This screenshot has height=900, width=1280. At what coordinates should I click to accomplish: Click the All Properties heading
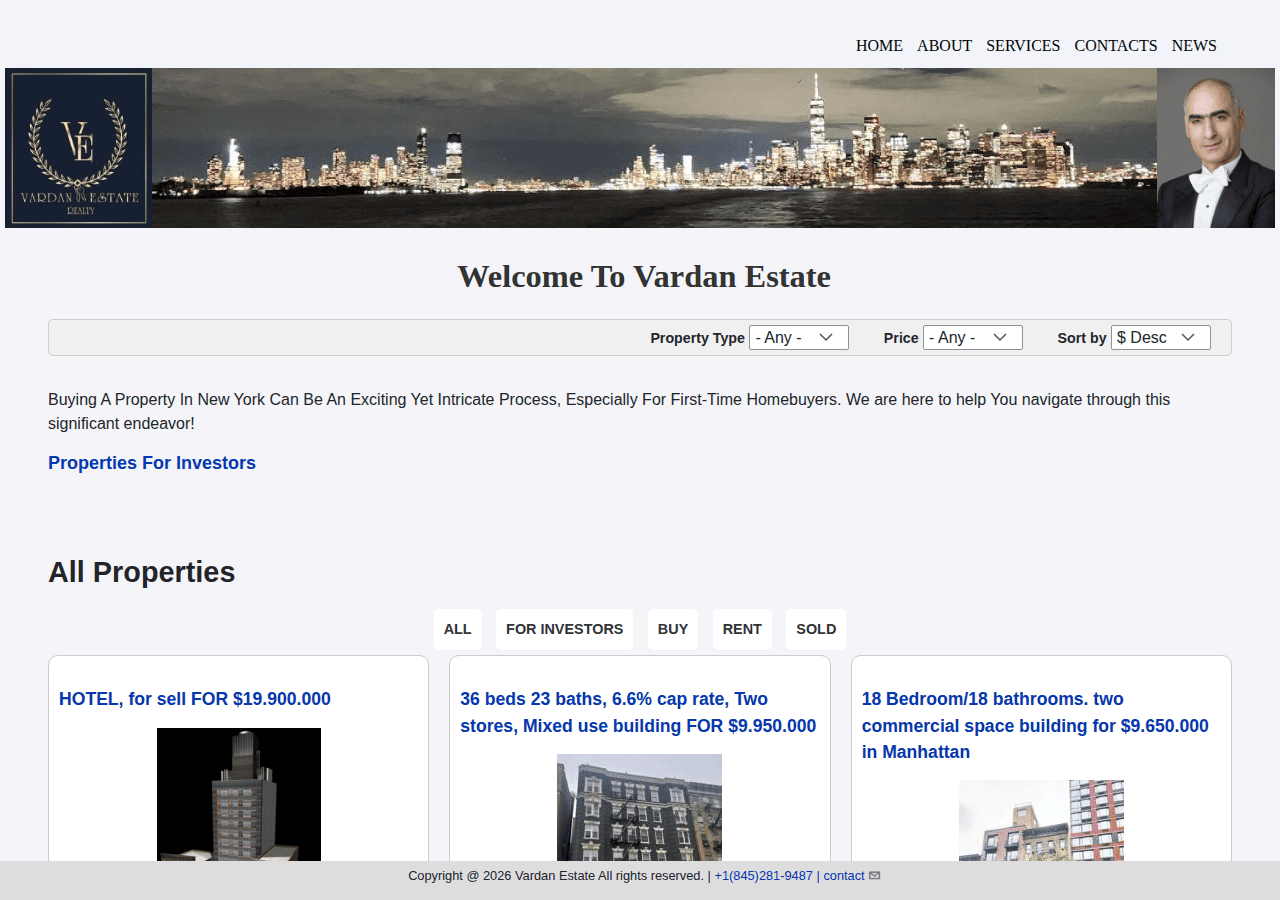(x=142, y=572)
